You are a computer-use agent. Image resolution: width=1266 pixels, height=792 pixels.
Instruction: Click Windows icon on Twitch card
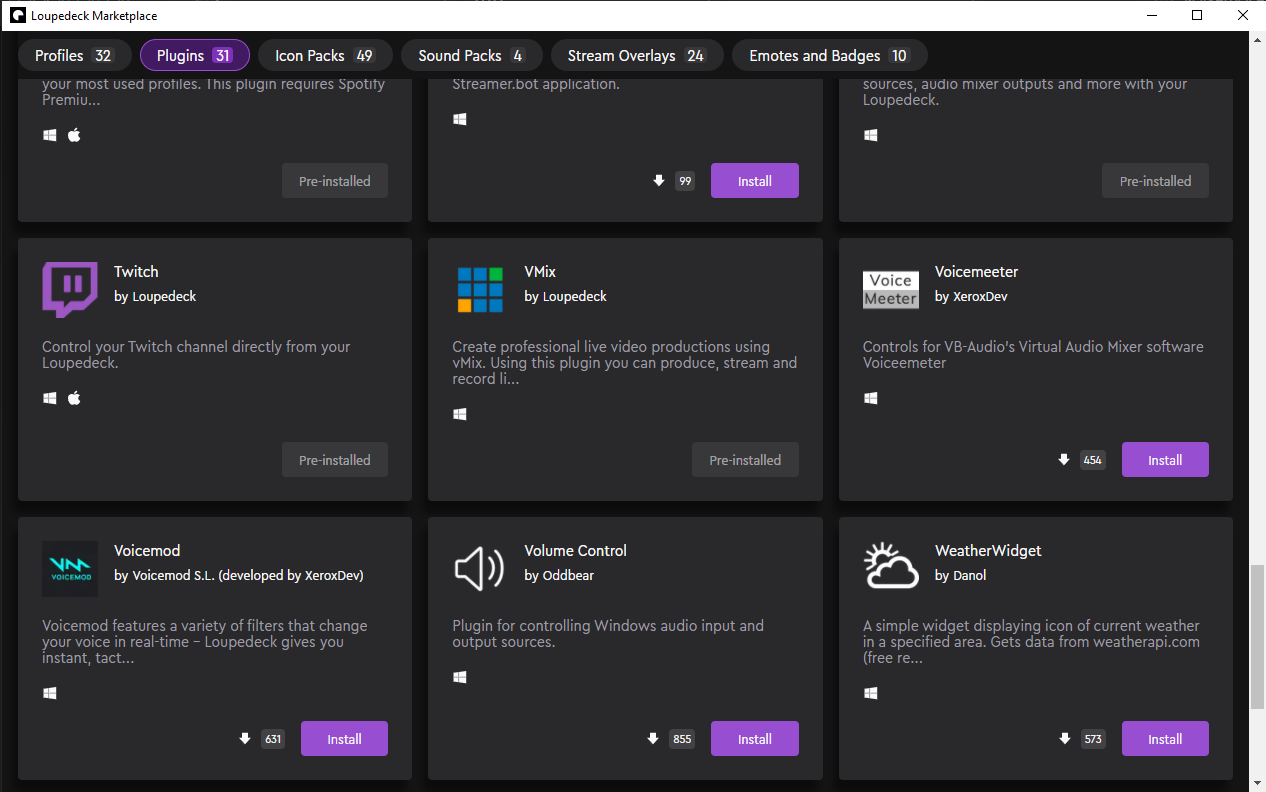(50, 398)
